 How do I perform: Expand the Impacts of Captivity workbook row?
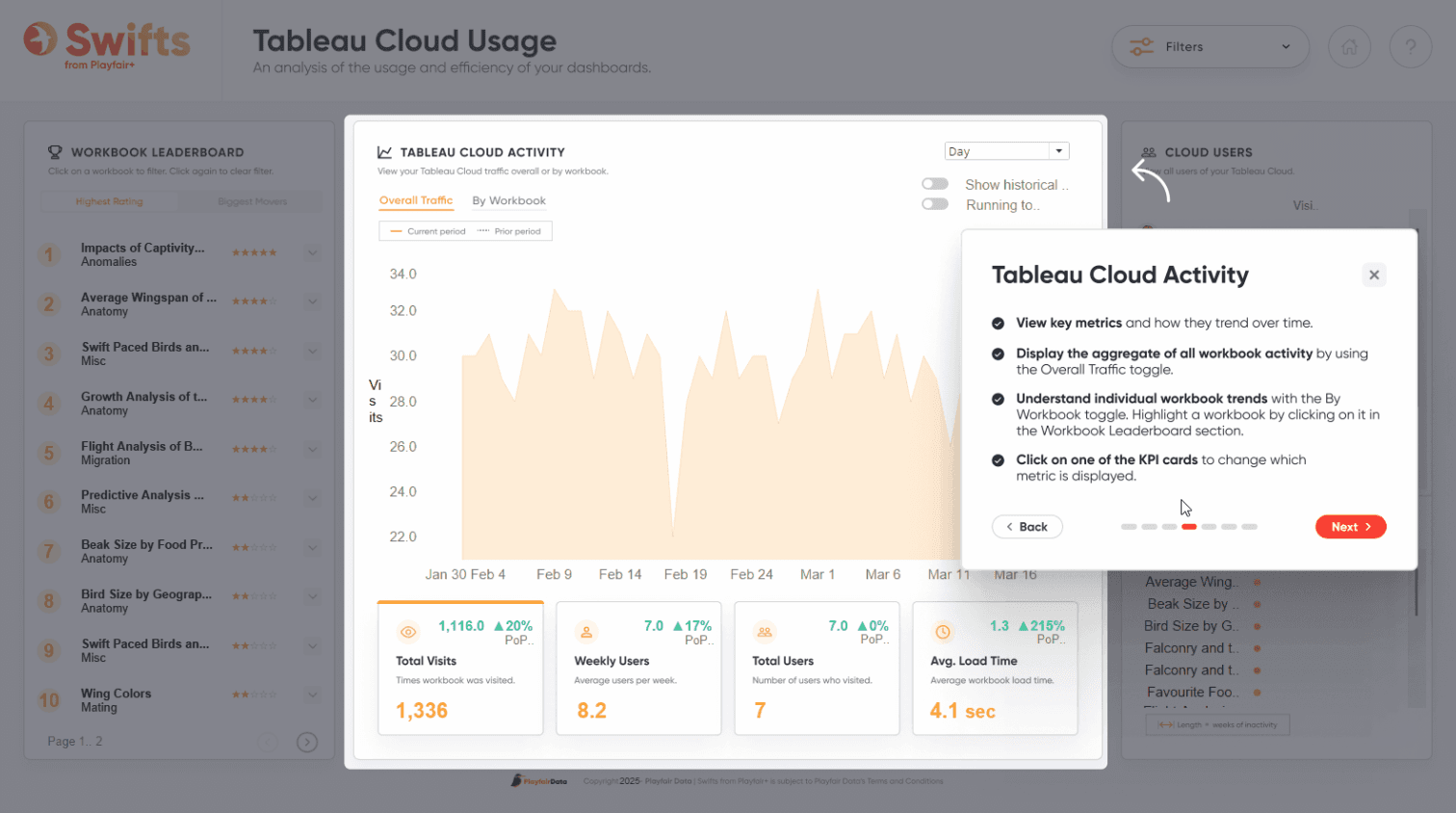point(313,253)
